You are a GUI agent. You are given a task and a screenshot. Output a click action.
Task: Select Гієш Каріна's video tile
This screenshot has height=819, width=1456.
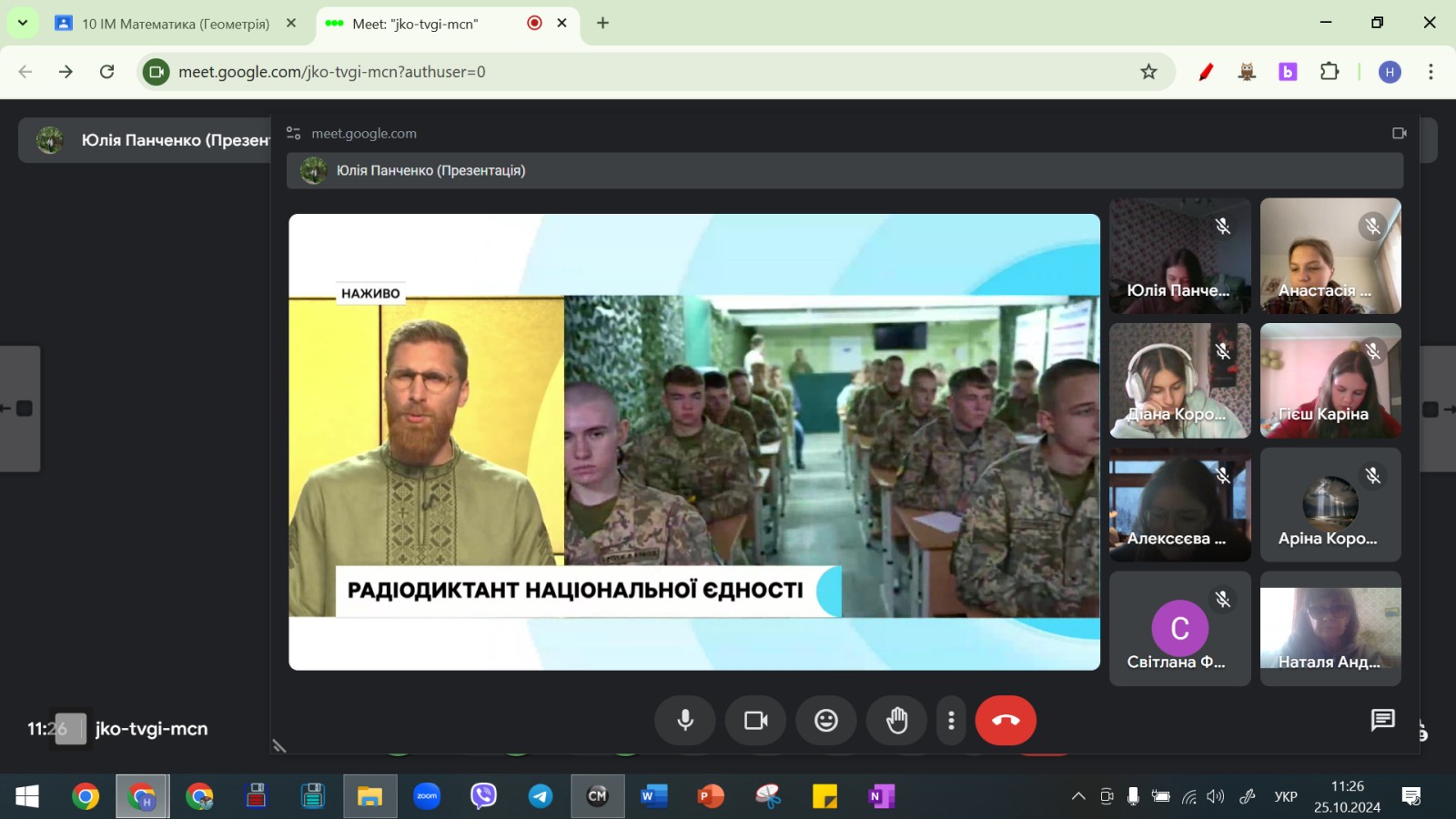(1330, 380)
